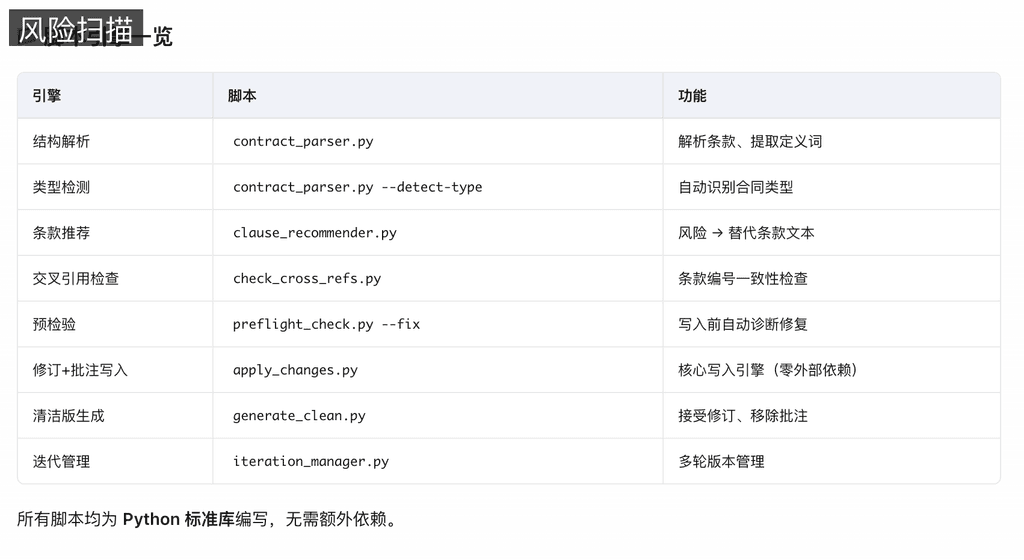Viewport: 1024px width, 560px height.
Task: Click the 风险 → 替代条款文本 cell
Action: pos(746,233)
